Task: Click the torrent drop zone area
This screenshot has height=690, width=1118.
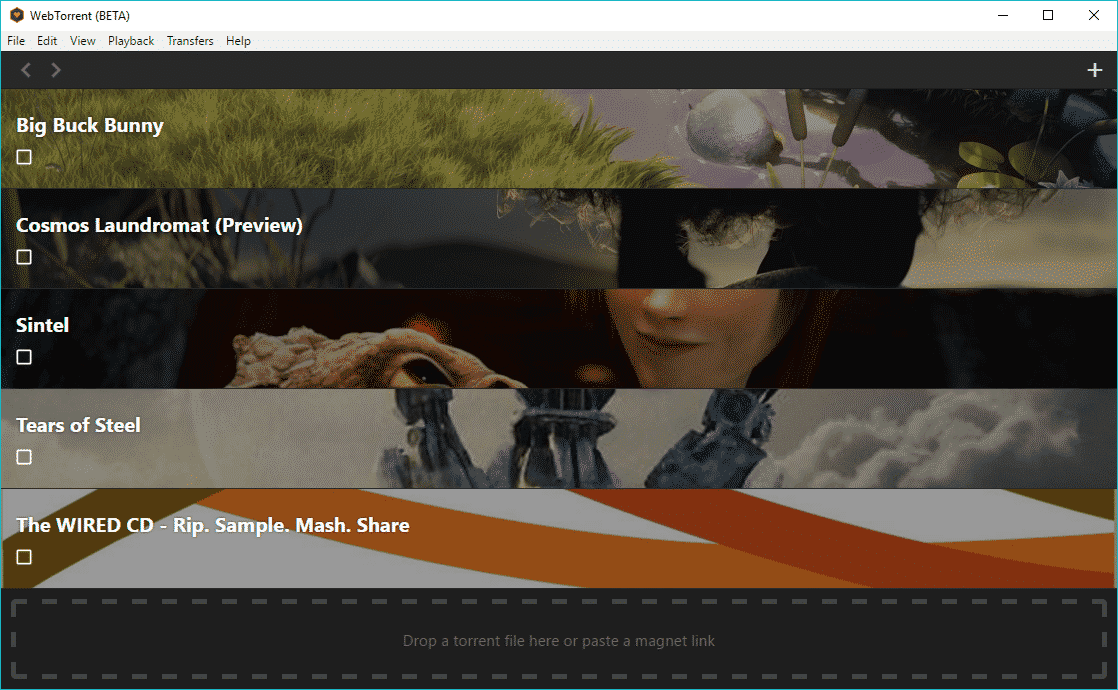Action: [559, 640]
